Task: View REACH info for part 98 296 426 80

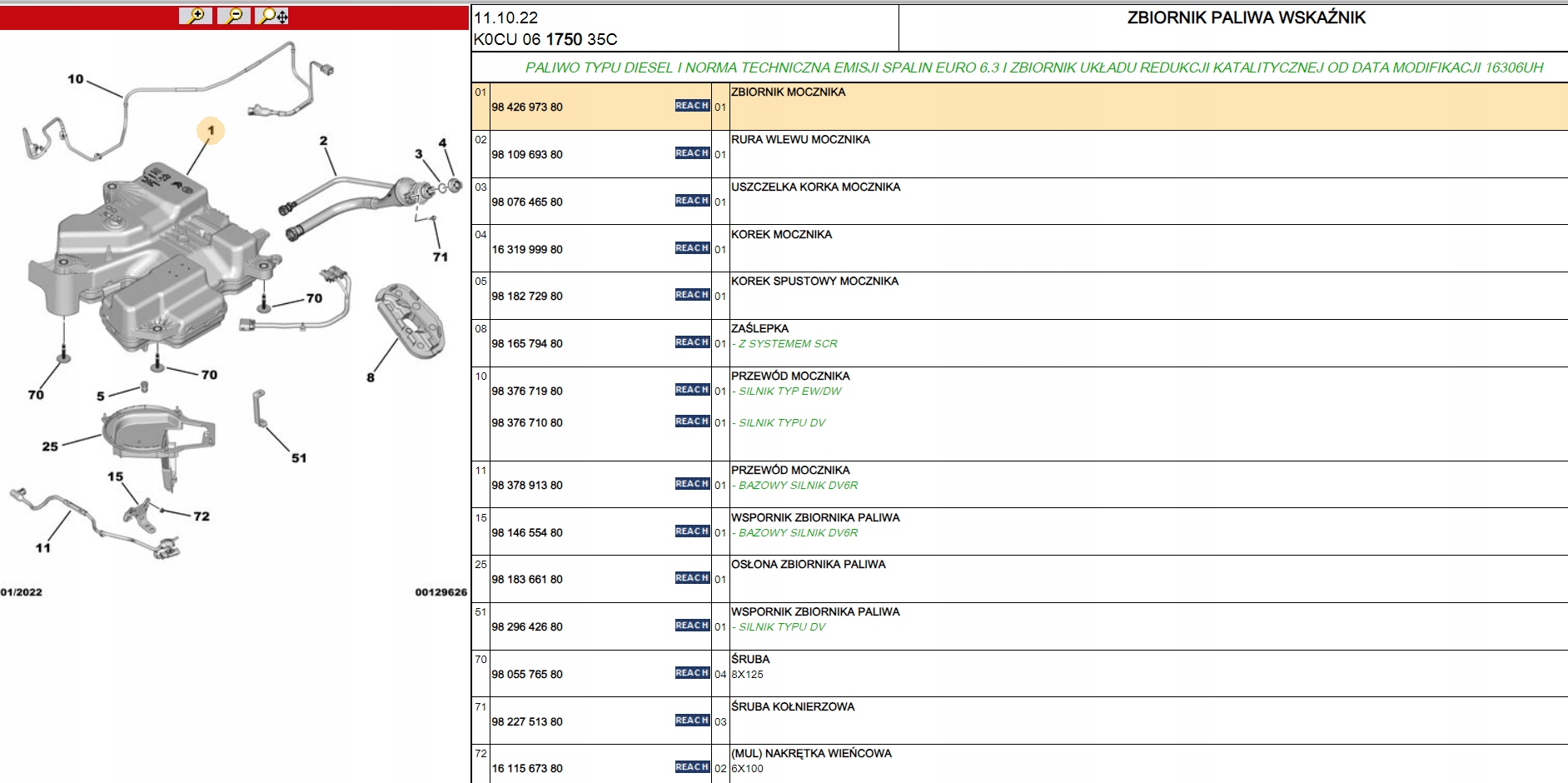Action: pyautogui.click(x=692, y=626)
